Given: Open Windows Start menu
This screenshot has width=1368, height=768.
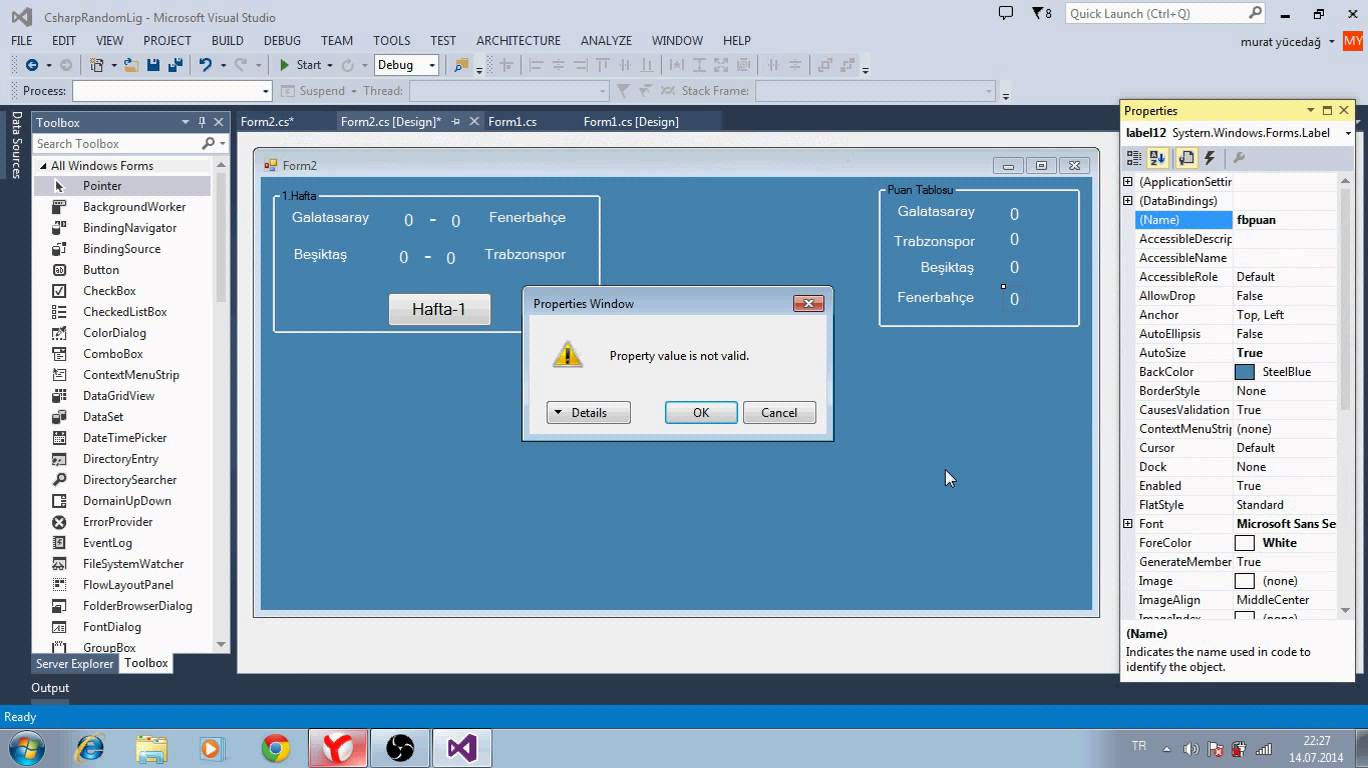Looking at the screenshot, I should tap(25, 747).
